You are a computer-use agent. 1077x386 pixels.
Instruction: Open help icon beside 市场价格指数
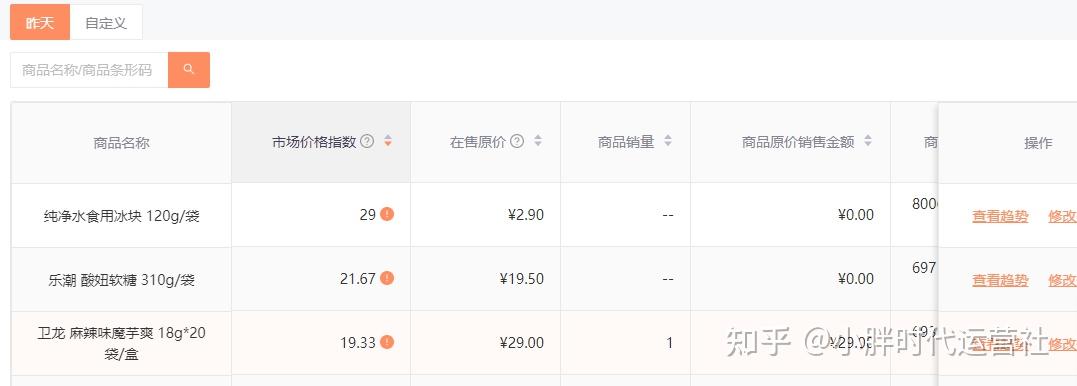click(x=367, y=141)
